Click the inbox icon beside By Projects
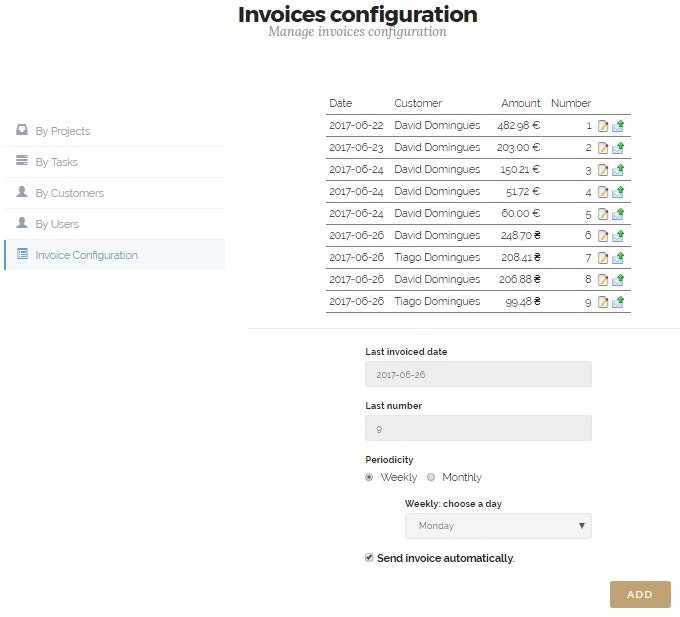680x617 pixels. (x=22, y=130)
